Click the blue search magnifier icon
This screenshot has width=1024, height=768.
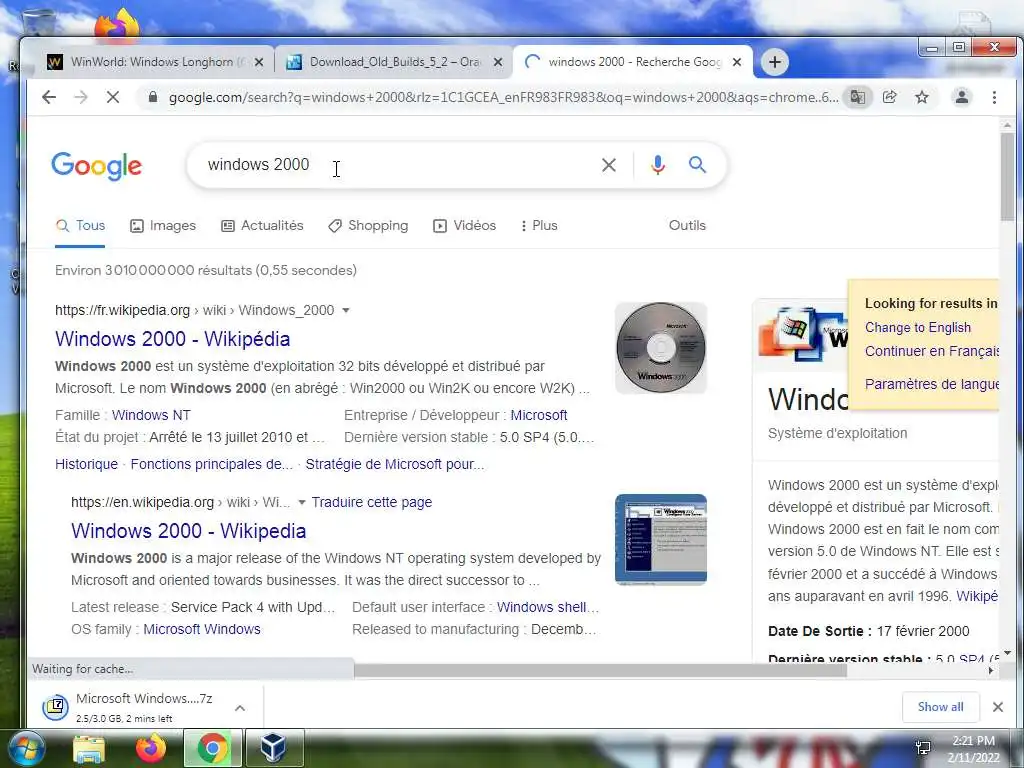pos(697,165)
